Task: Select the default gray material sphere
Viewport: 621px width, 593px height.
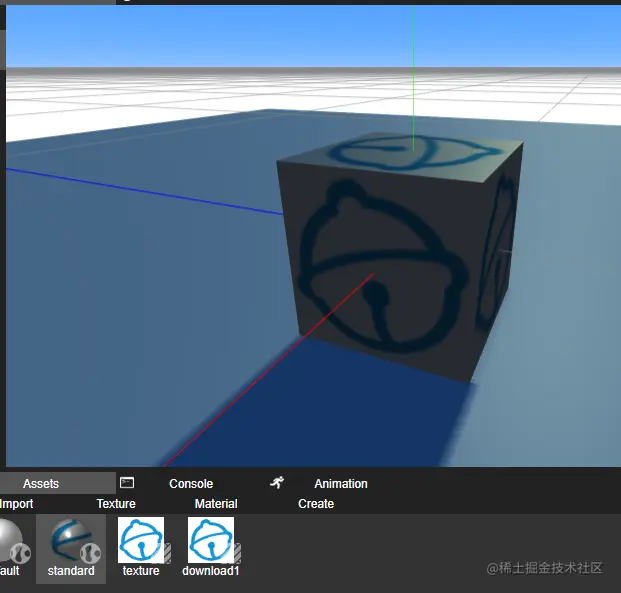Action: (10, 540)
